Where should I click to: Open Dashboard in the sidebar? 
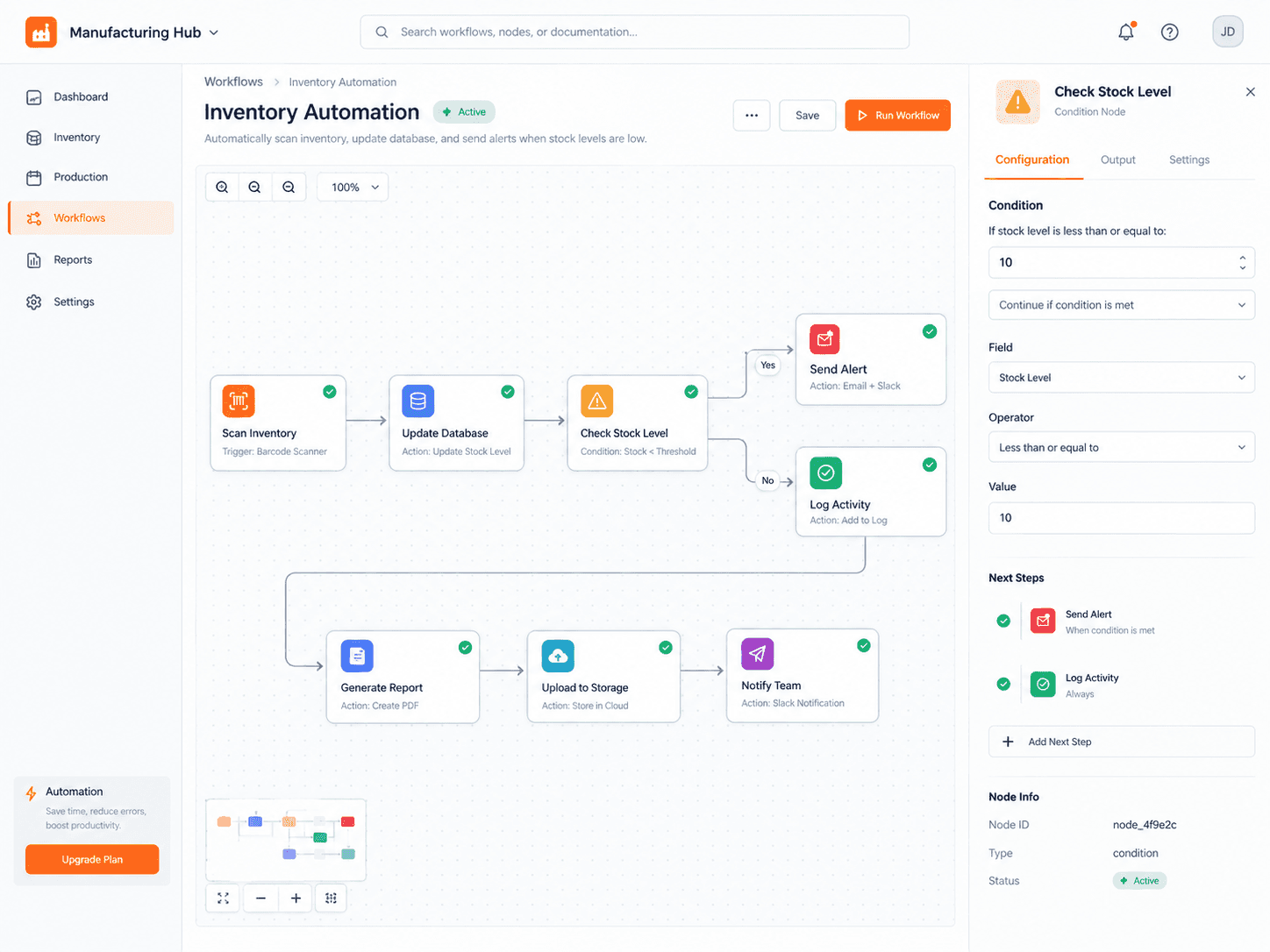pos(91,97)
